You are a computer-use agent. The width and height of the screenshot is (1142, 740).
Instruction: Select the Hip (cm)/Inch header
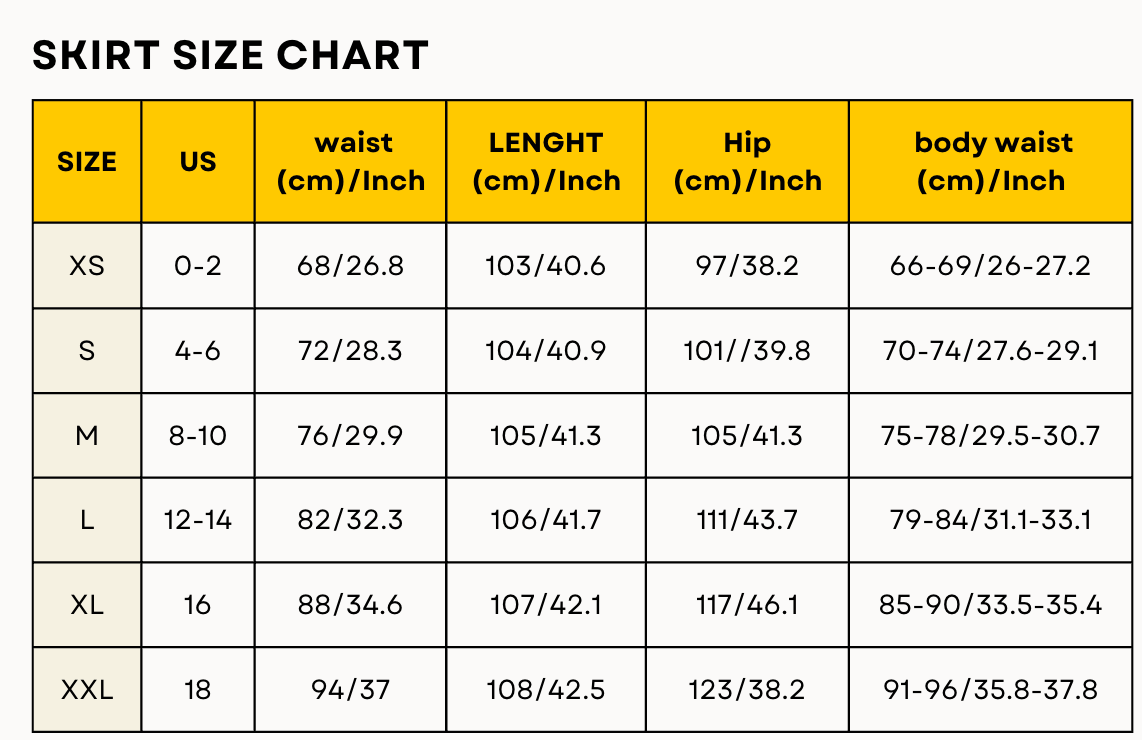pos(747,162)
